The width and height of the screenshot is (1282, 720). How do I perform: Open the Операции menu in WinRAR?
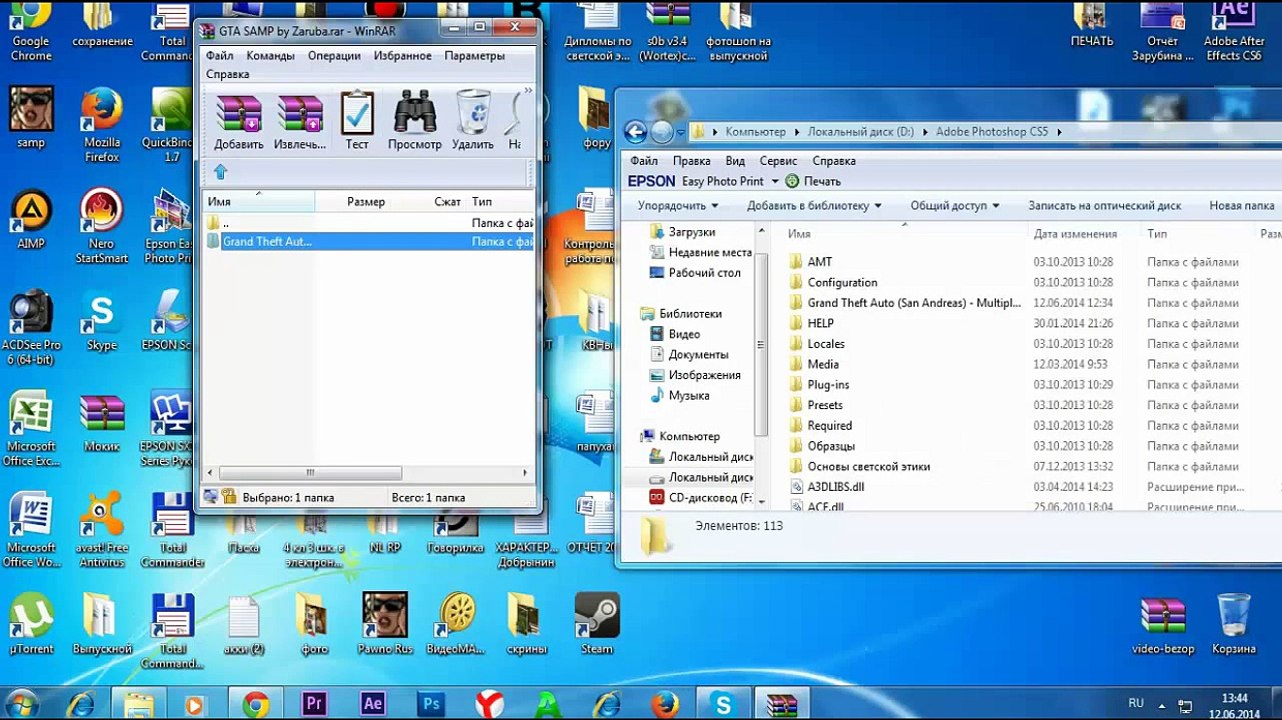pyautogui.click(x=334, y=56)
